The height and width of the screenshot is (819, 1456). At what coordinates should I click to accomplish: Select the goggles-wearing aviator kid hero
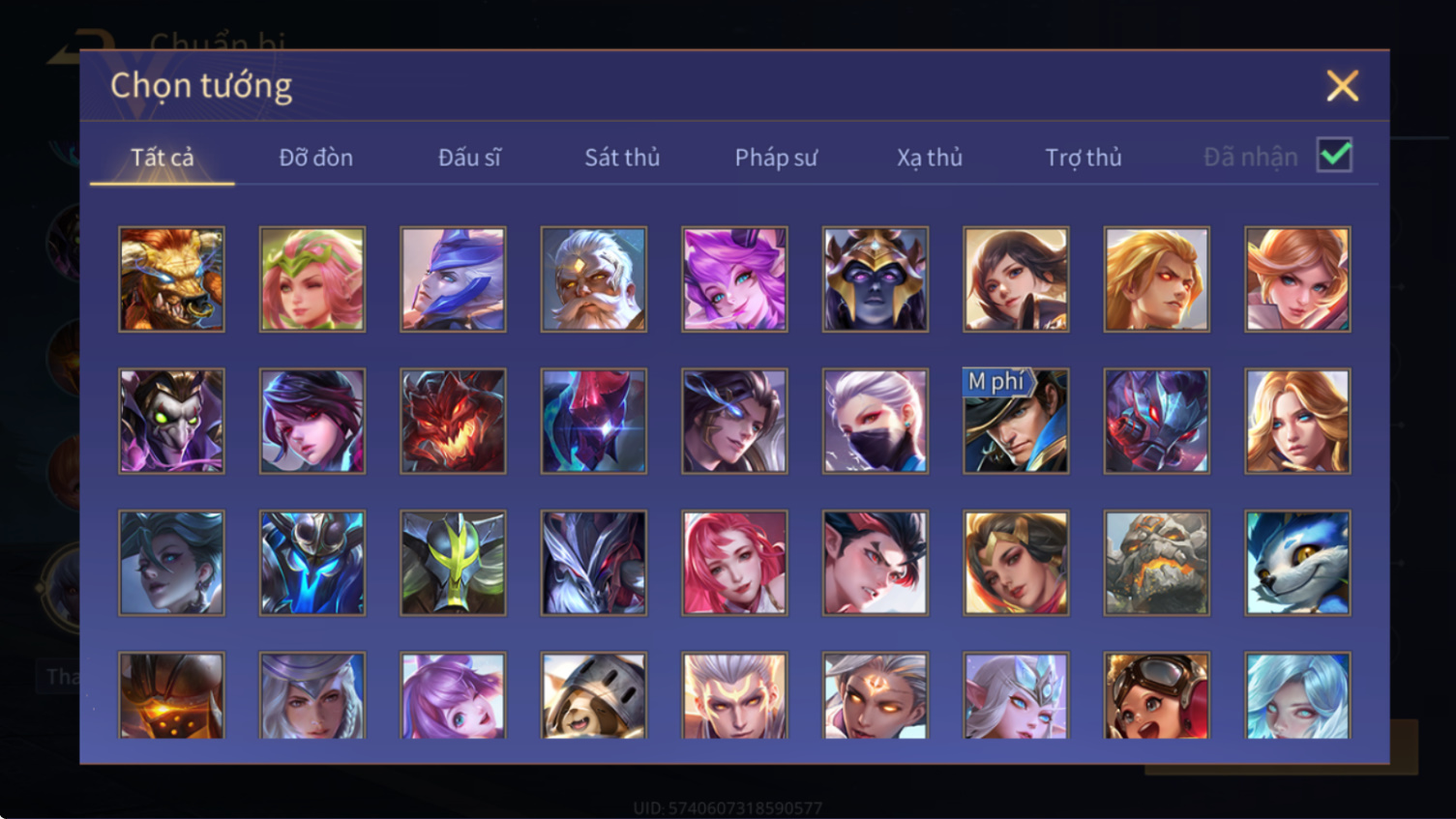pos(1157,695)
